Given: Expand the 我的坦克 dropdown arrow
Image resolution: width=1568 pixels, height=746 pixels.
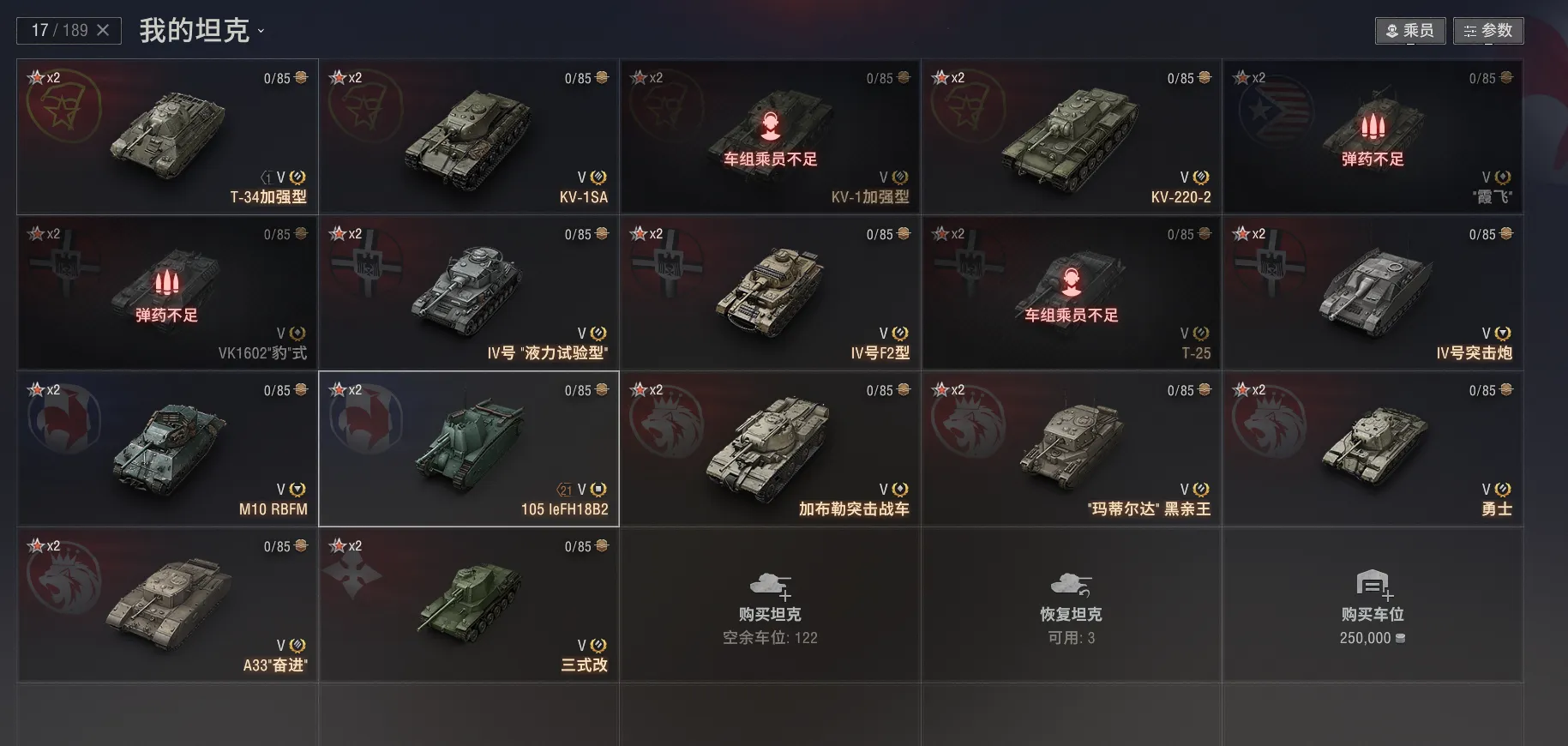Looking at the screenshot, I should [261, 32].
